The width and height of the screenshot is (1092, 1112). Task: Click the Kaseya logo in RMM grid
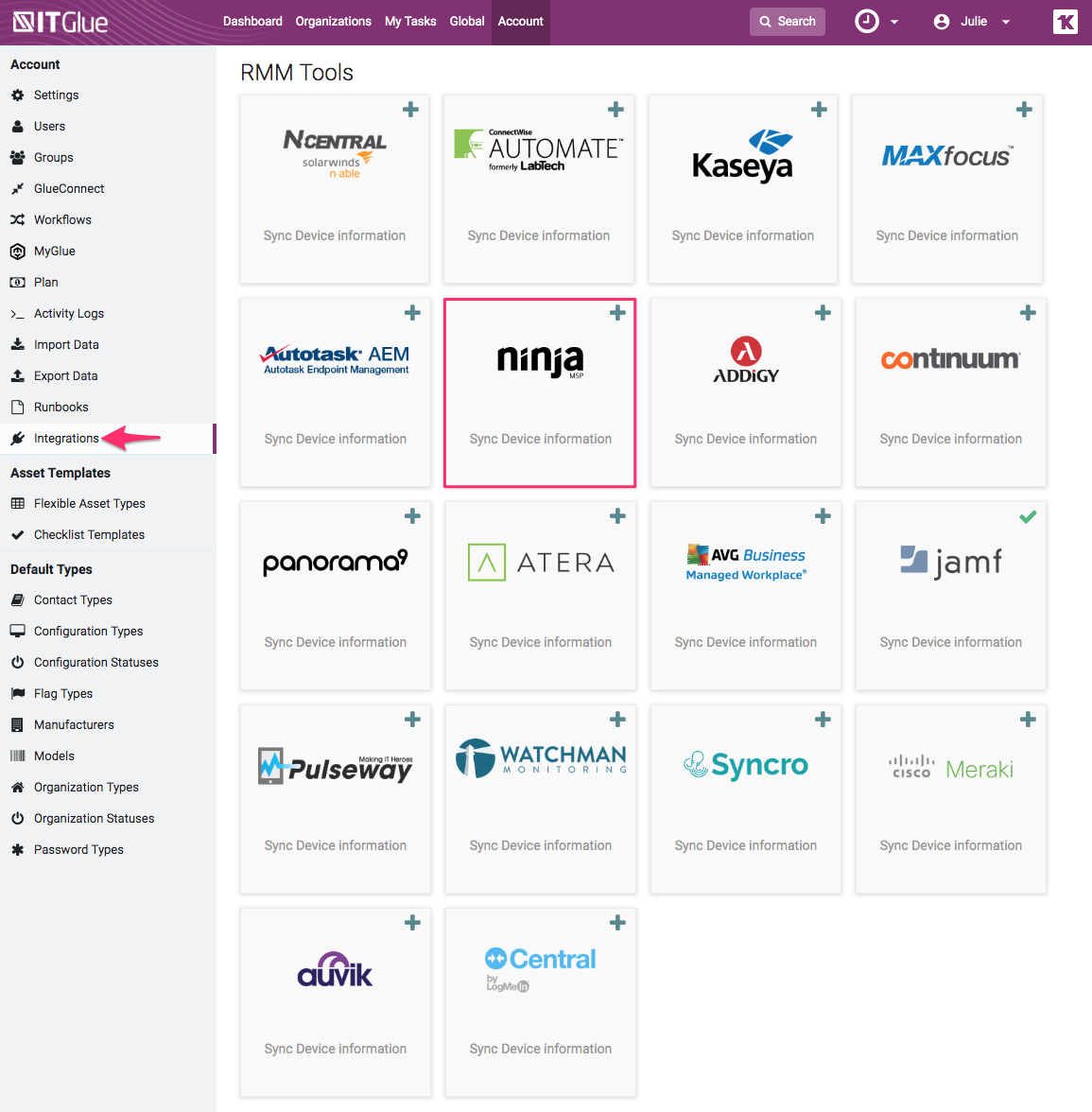click(742, 156)
